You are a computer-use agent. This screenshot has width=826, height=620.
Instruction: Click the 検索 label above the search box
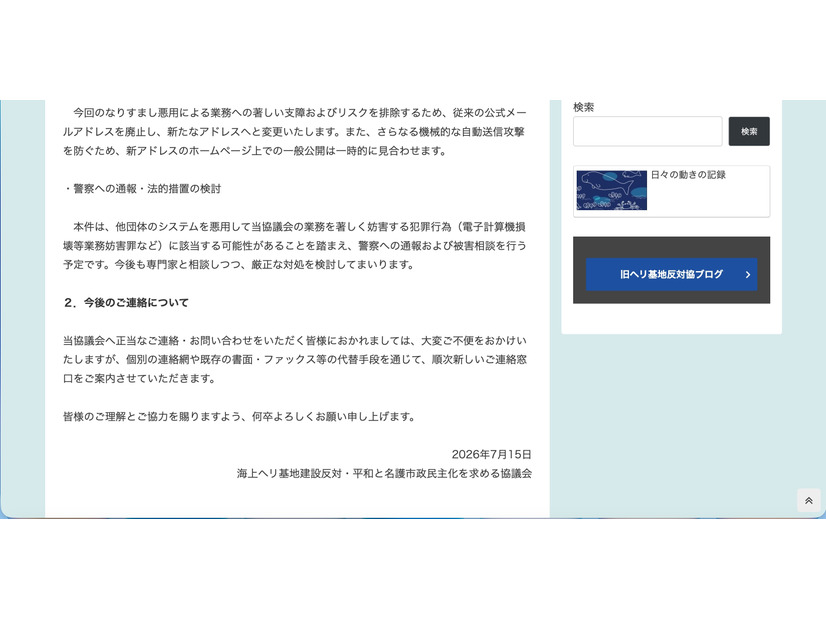click(x=583, y=107)
